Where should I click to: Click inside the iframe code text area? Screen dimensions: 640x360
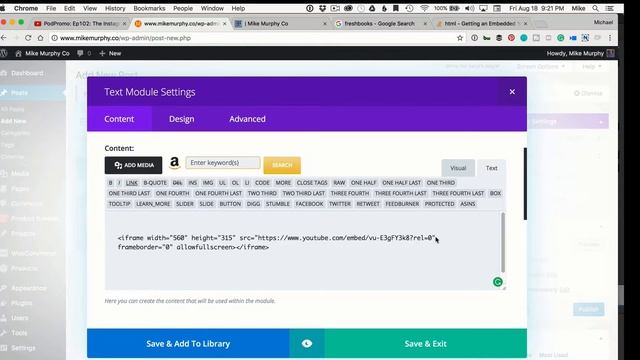coord(302,250)
